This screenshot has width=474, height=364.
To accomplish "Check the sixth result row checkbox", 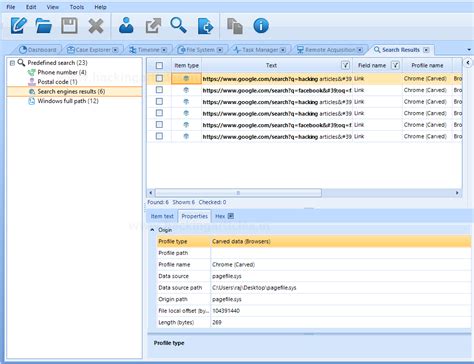I will click(x=159, y=136).
